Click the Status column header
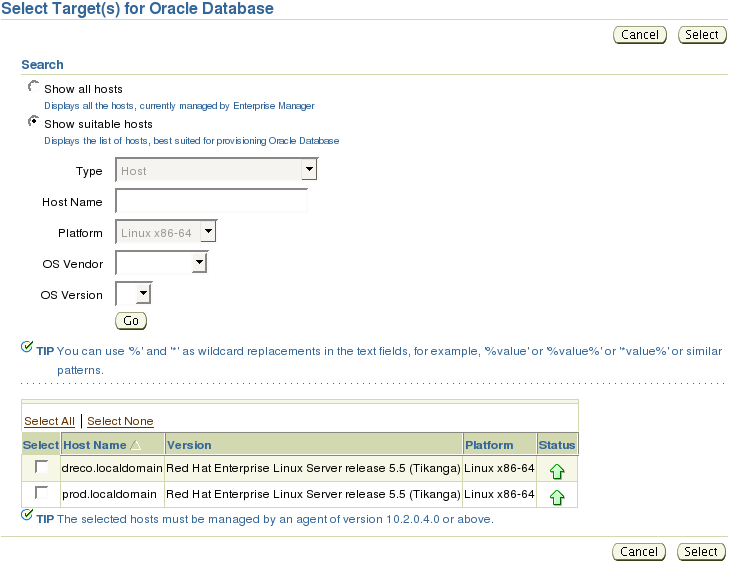The height and width of the screenshot is (564, 729). (557, 445)
